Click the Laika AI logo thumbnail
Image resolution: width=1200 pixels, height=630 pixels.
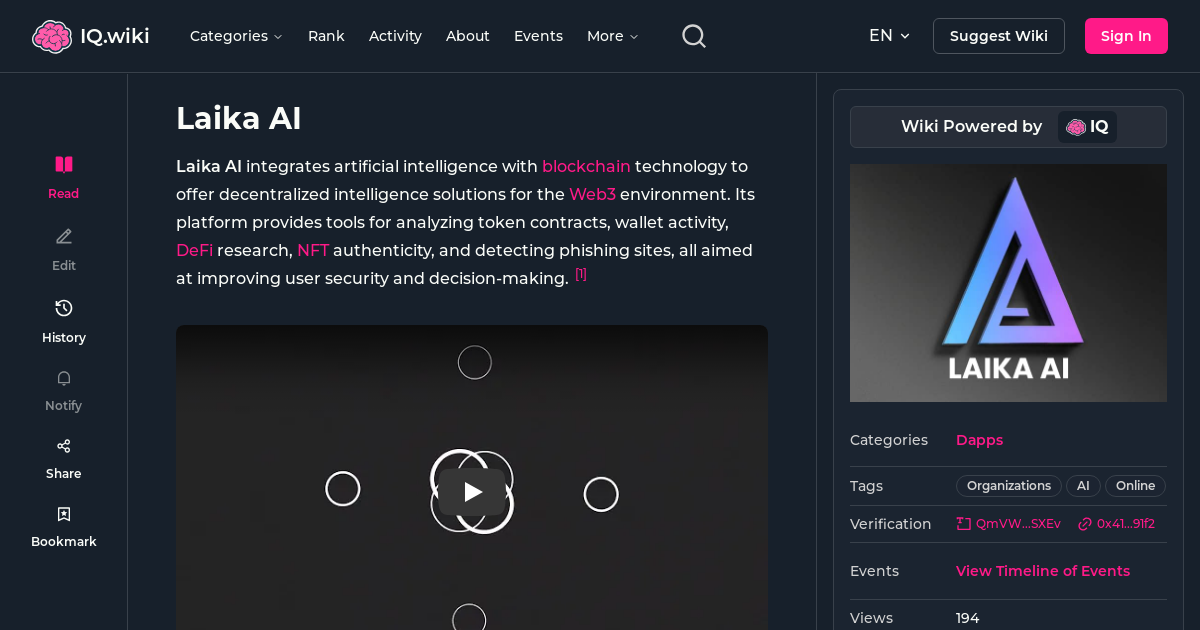pos(1008,282)
